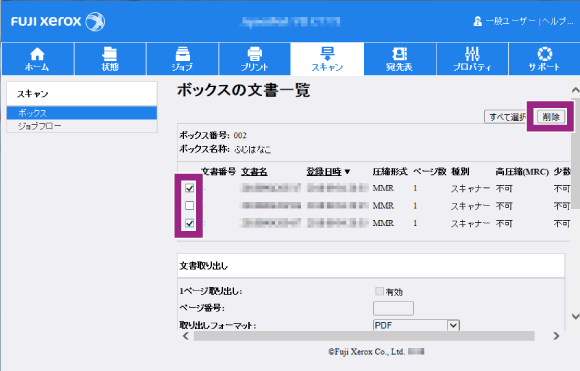Viewport: 580px width, 371px height.
Task: Open the サポート support tab
Action: [x=544, y=59]
